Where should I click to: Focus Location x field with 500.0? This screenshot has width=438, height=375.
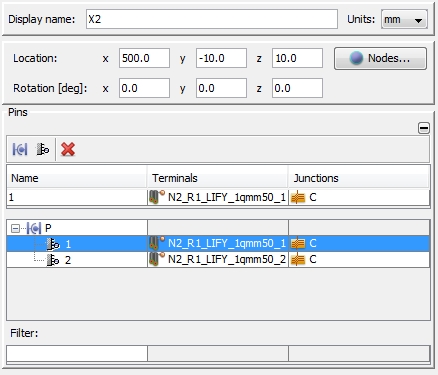coord(144,58)
